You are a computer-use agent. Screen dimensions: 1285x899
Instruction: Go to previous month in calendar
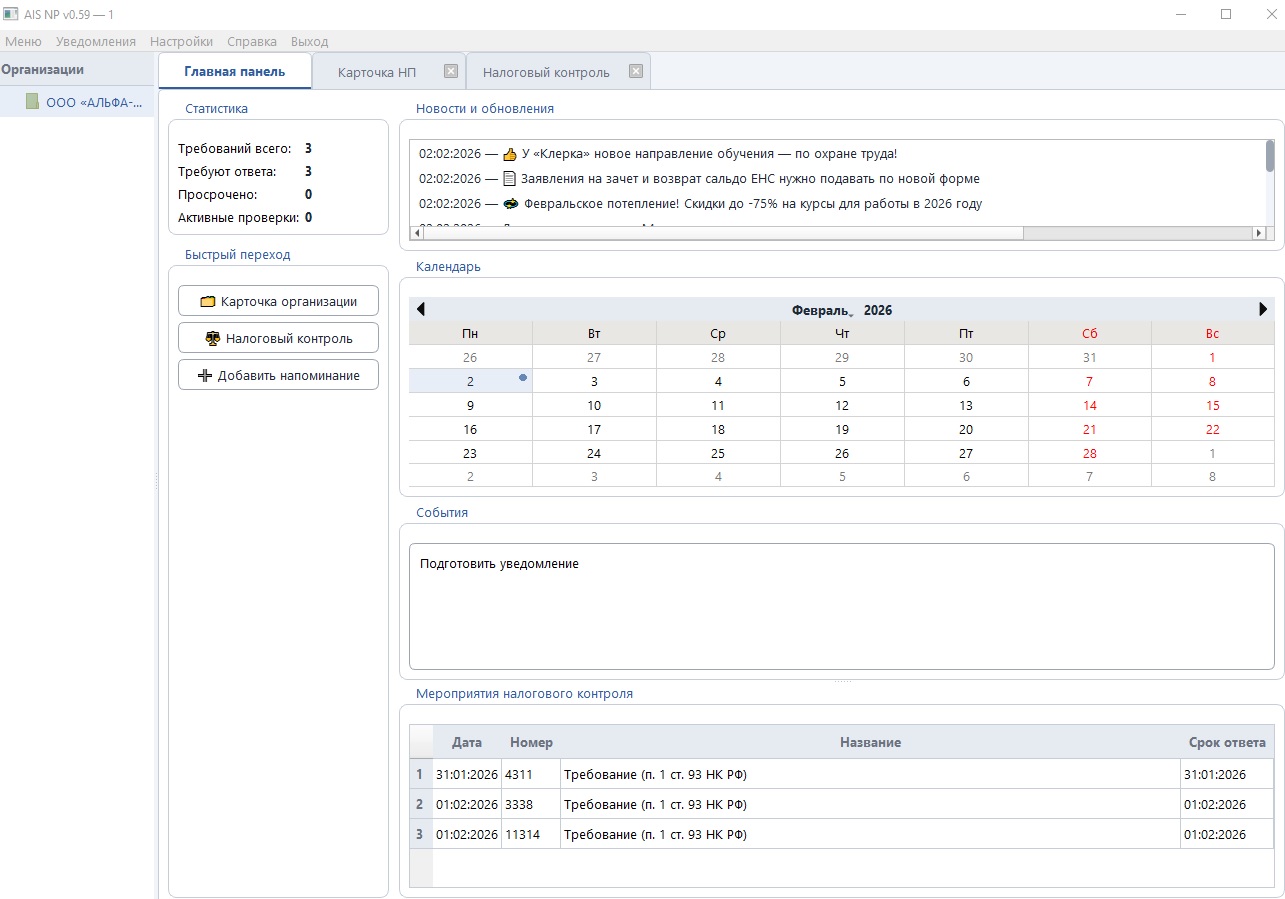coord(421,310)
